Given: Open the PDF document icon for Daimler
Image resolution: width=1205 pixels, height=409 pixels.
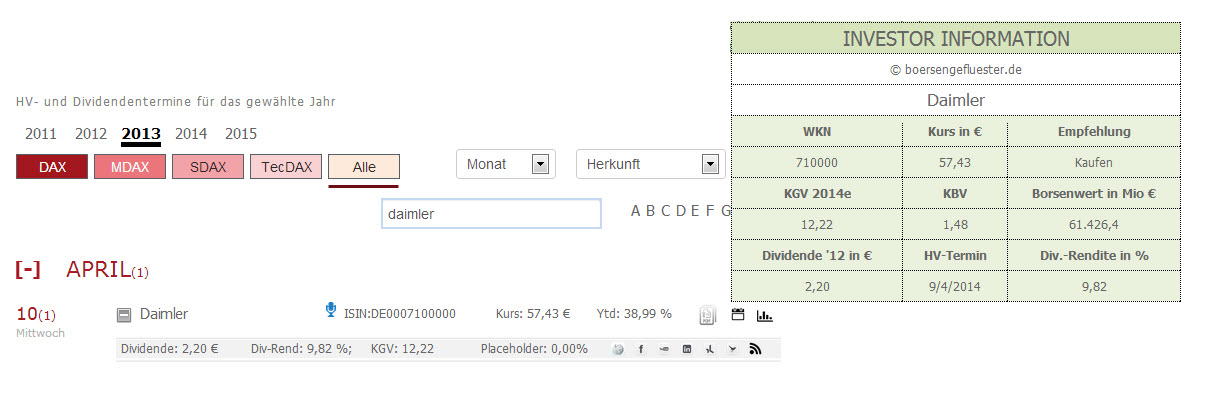Looking at the screenshot, I should pos(708,315).
